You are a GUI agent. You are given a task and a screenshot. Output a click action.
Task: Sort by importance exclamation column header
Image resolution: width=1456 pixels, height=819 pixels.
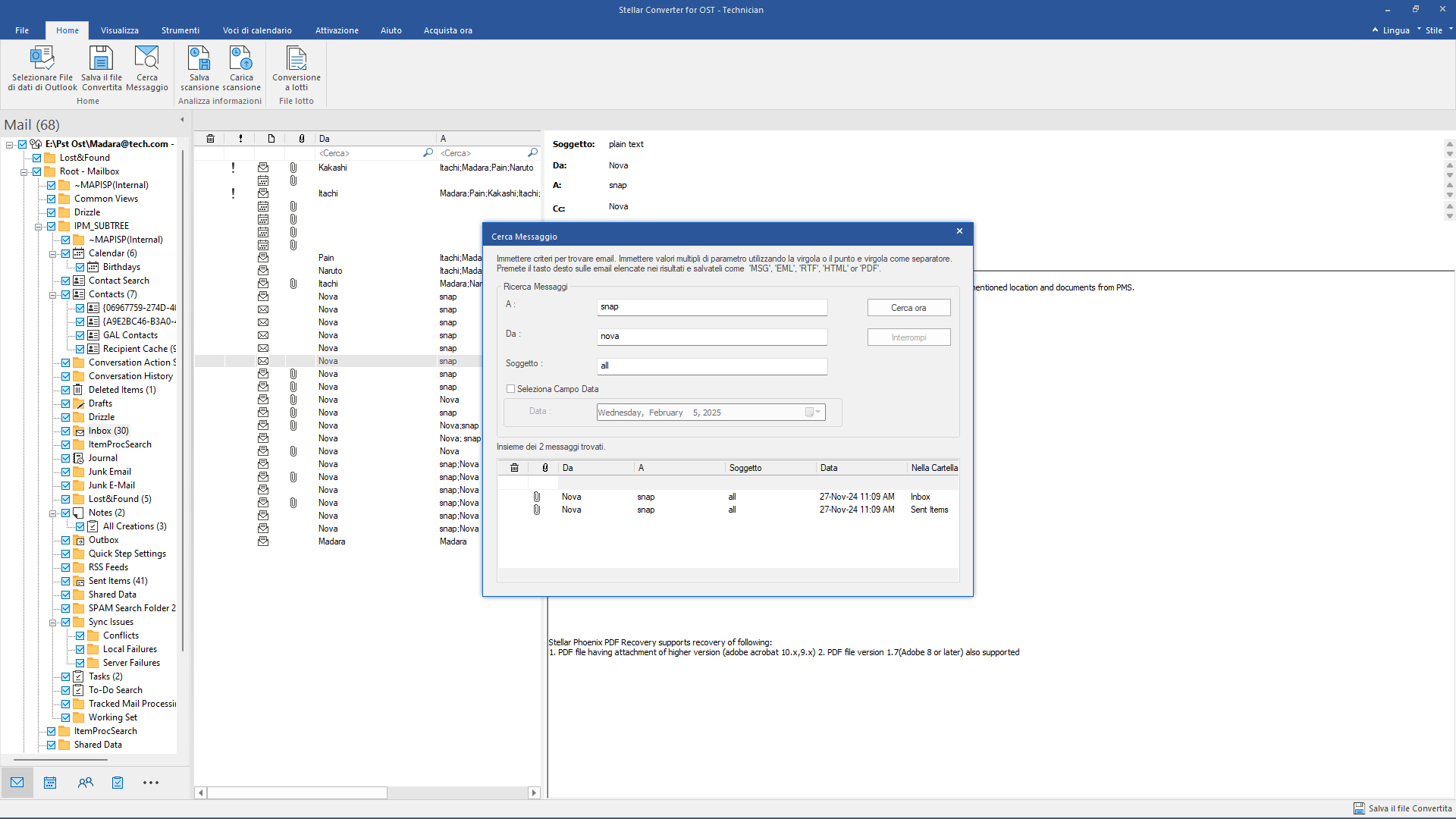[240, 139]
